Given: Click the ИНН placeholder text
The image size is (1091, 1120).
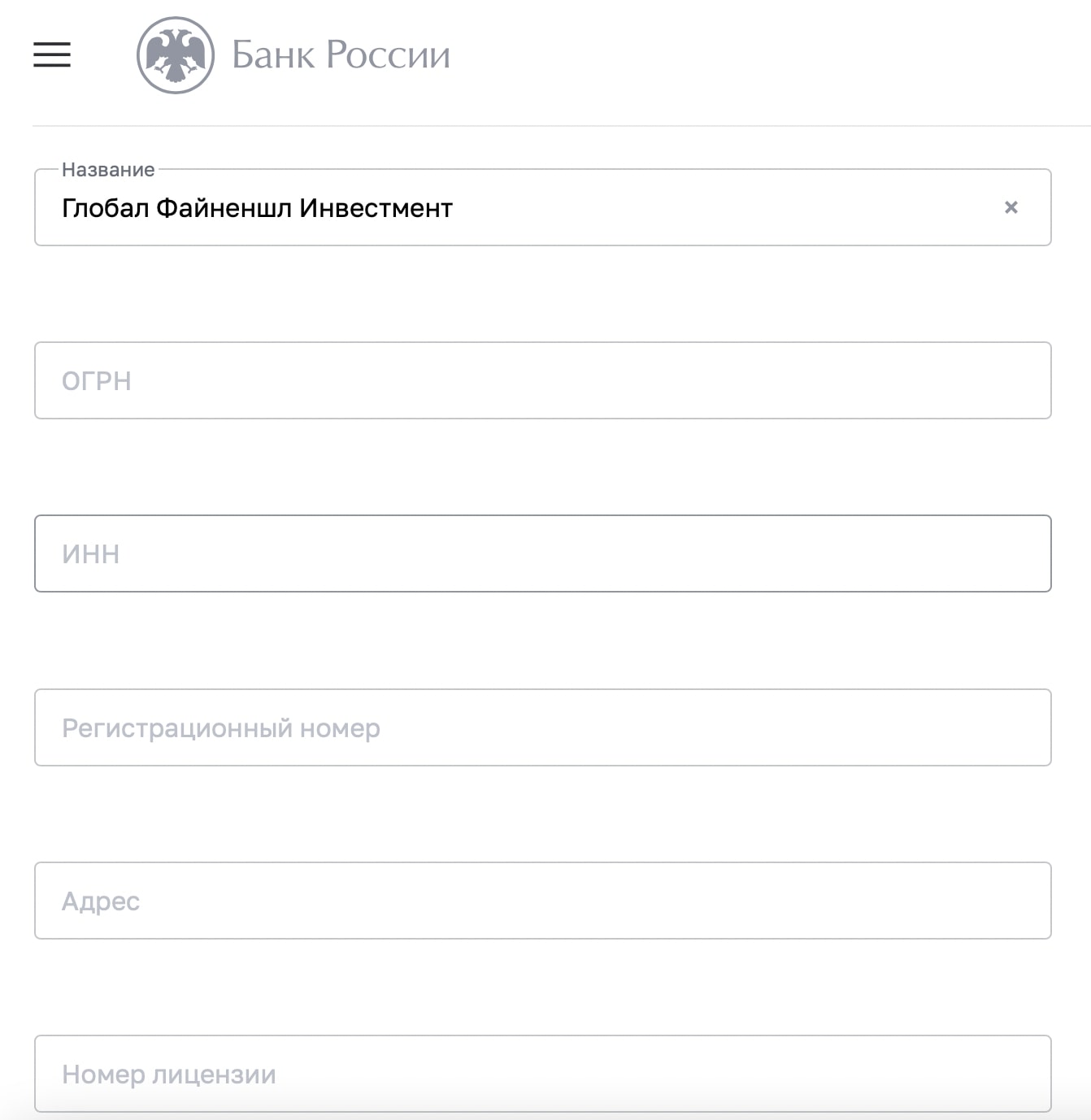Looking at the screenshot, I should coord(90,554).
